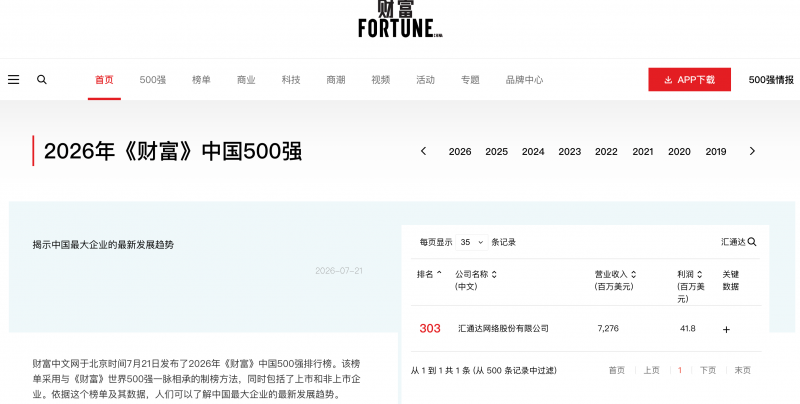The height and width of the screenshot is (404, 800).
Task: Show later years with the right arrow
Action: pos(752,151)
